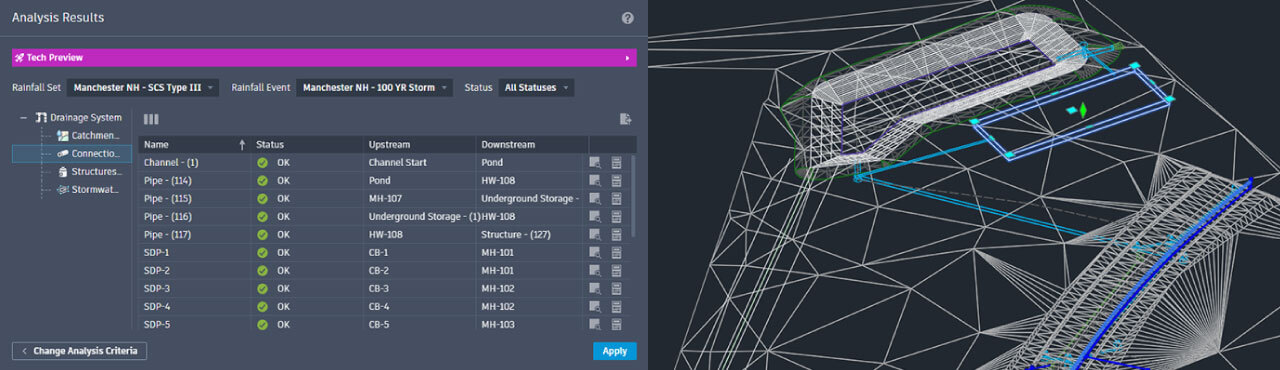1280x370 pixels.
Task: Click the MH-107 upstream cell
Action: pyautogui.click(x=419, y=198)
